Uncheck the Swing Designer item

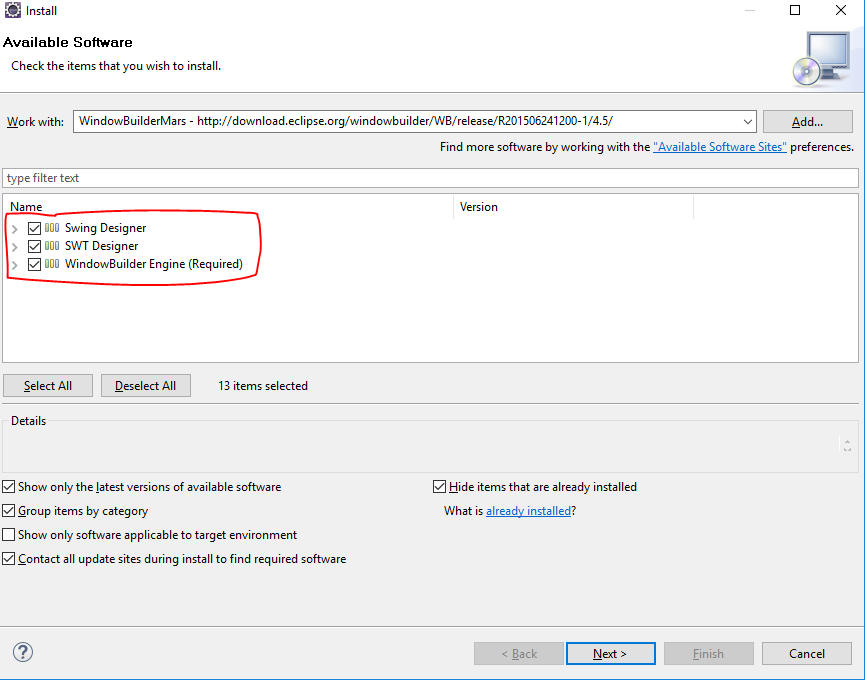(35, 227)
